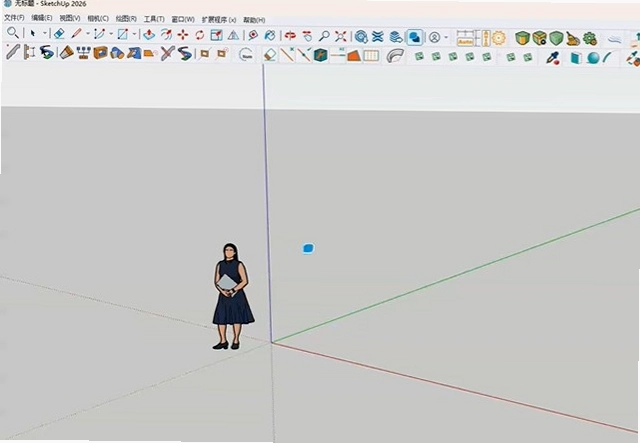Expand the user profile dropdown arrow
The width and height of the screenshot is (640, 443).
point(446,38)
